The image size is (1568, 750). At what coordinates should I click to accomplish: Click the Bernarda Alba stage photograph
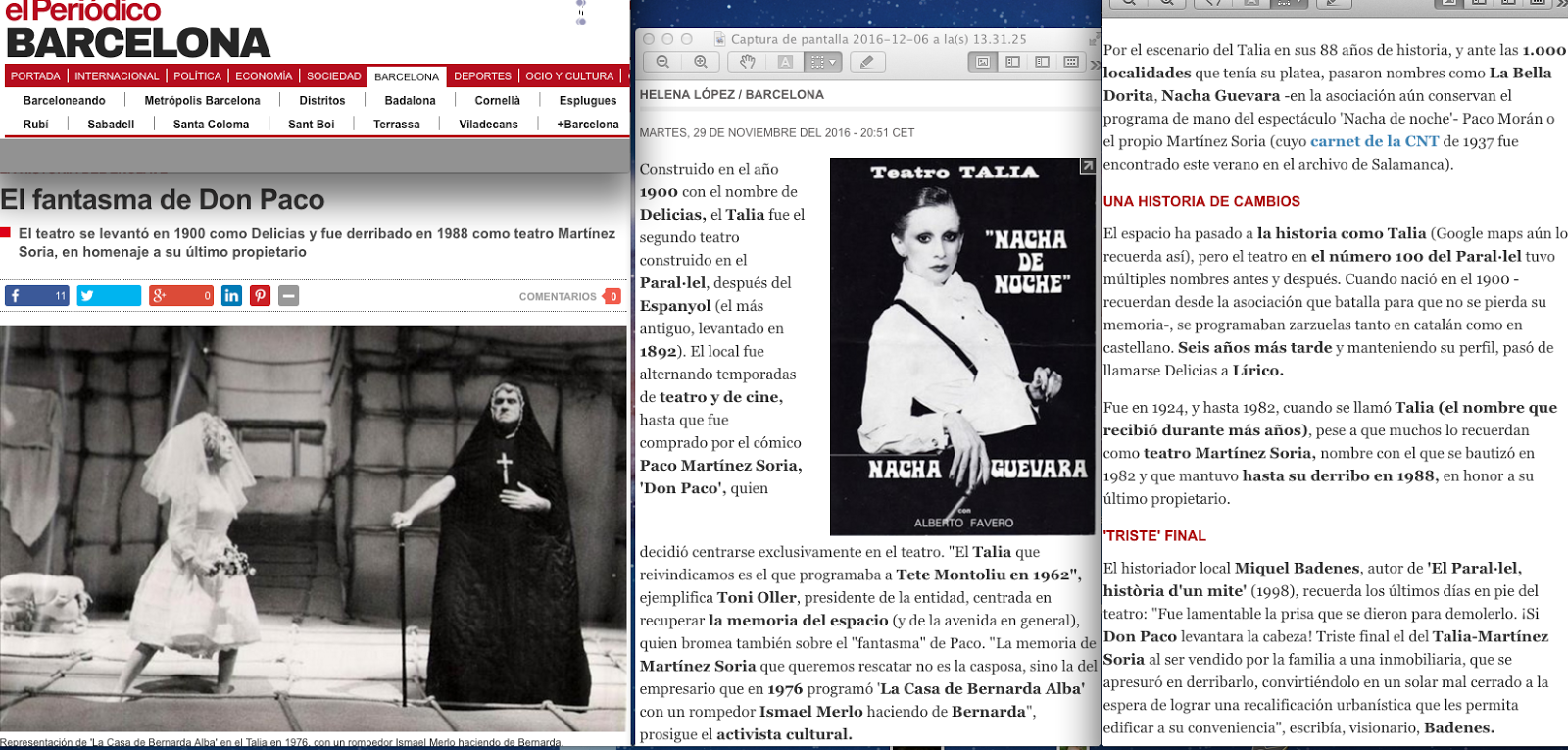[314, 529]
